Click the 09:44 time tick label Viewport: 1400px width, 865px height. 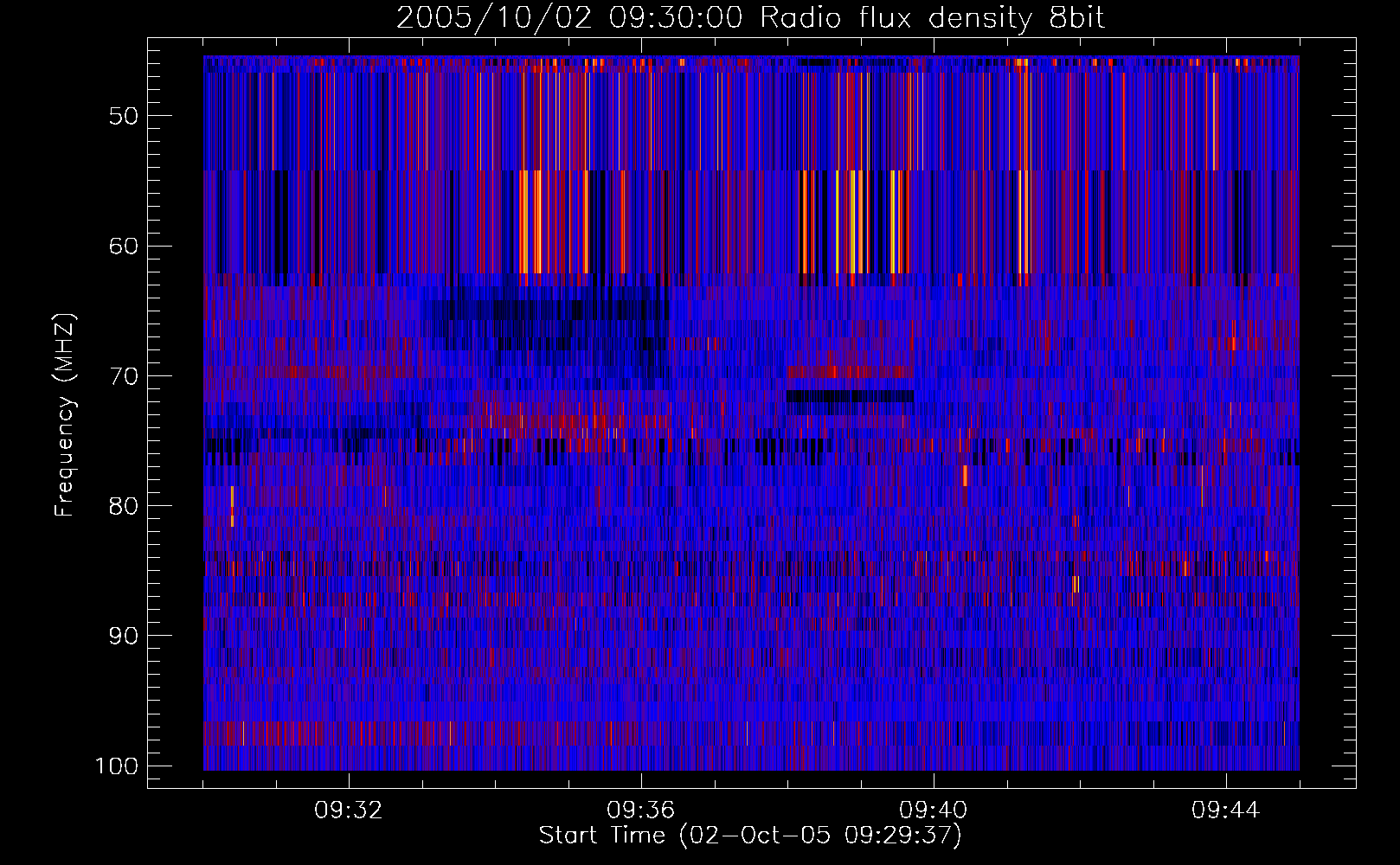pyautogui.click(x=1226, y=811)
